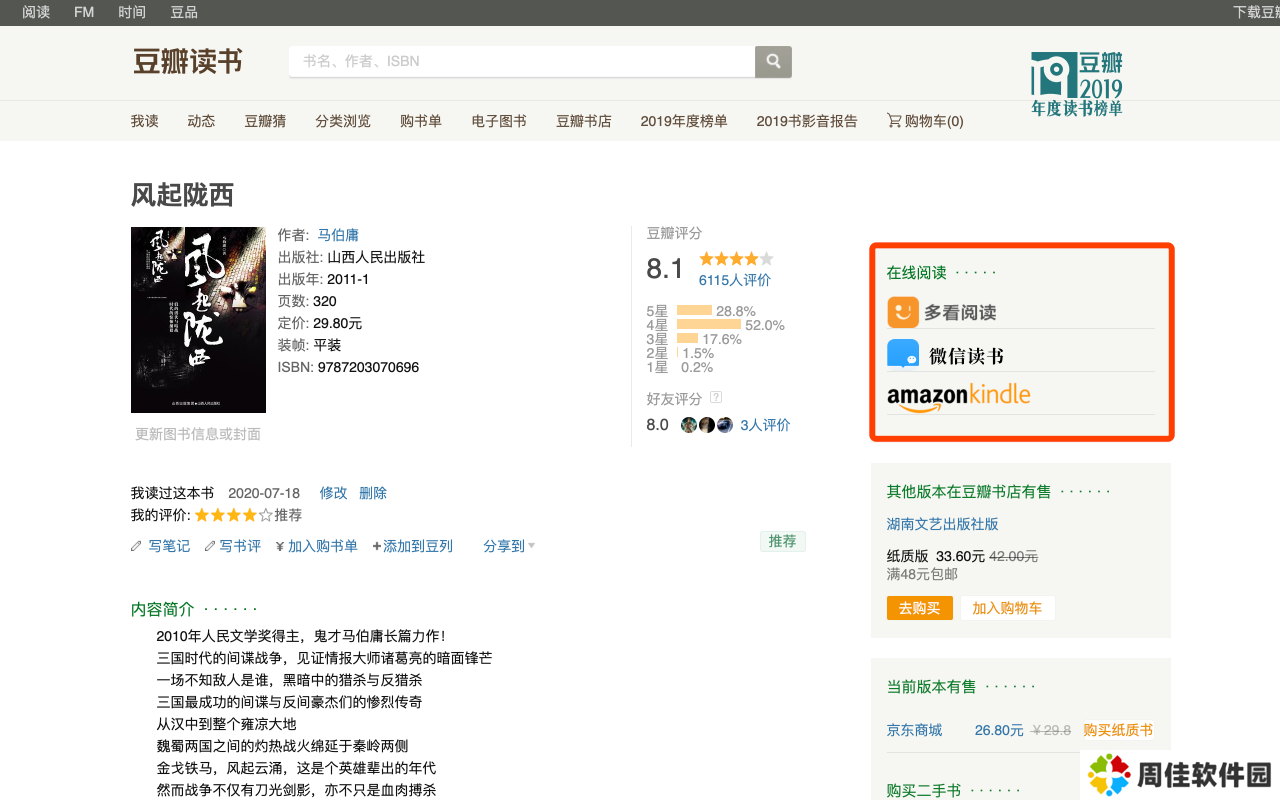Set my rating using the fifth star
The image size is (1280, 800).
tap(265, 516)
